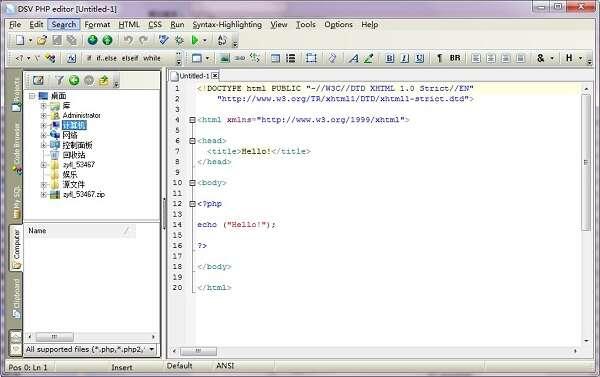Viewport: 600px width, 377px height.
Task: Click the green refresh icon in file panel
Action: [74, 80]
